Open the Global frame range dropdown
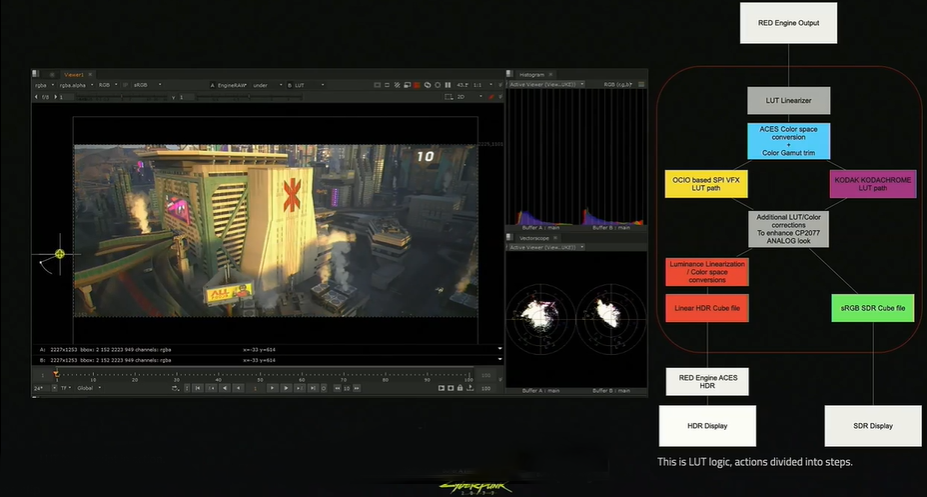927x497 pixels. coord(89,388)
